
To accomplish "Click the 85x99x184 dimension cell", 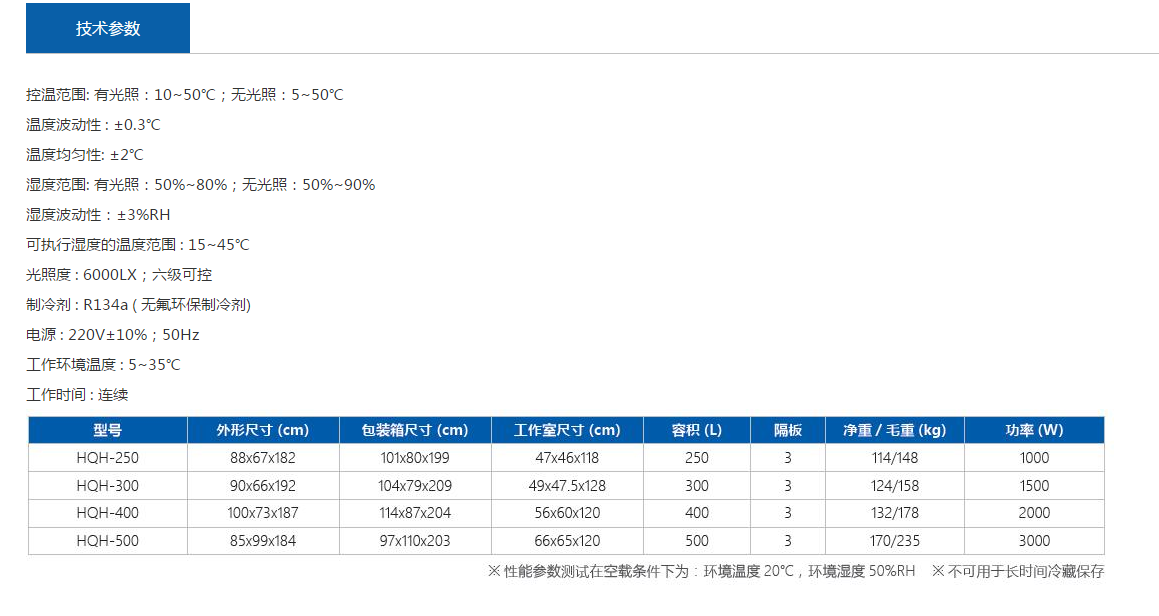I will coord(263,541).
